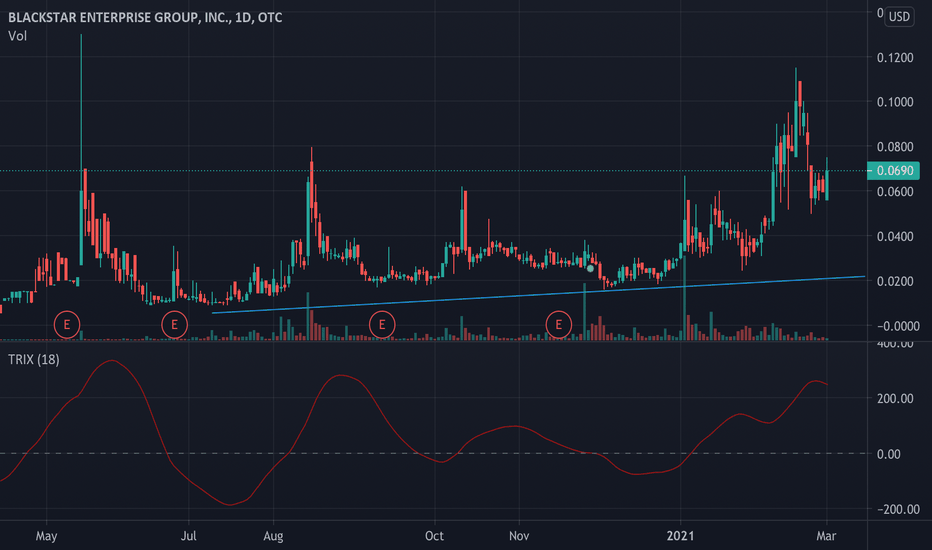Click the TRIX (18) indicator label

click(x=33, y=360)
